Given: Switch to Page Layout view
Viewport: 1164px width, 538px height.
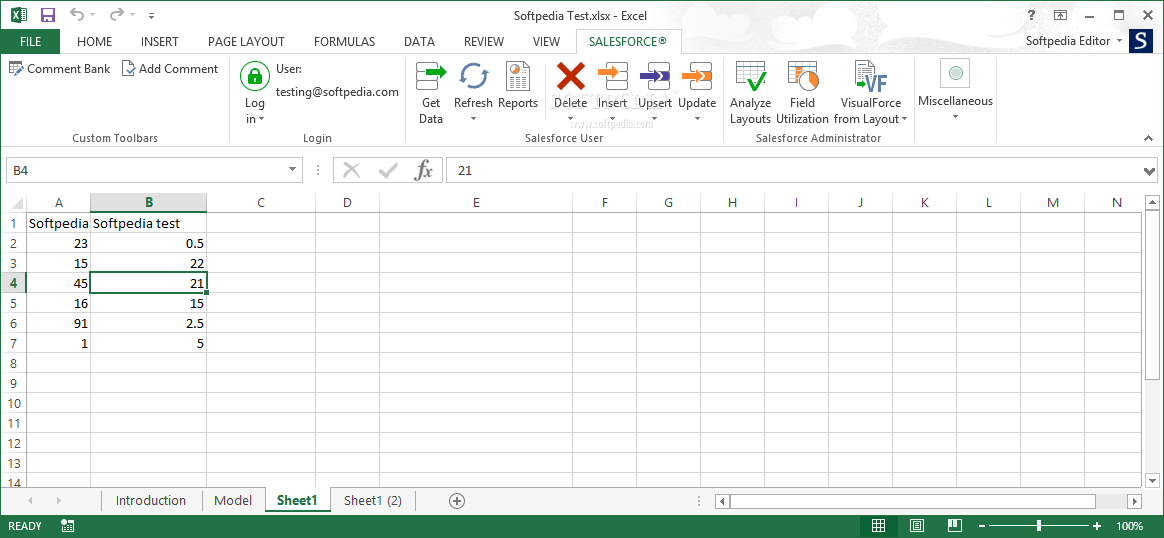Looking at the screenshot, I should point(917,526).
